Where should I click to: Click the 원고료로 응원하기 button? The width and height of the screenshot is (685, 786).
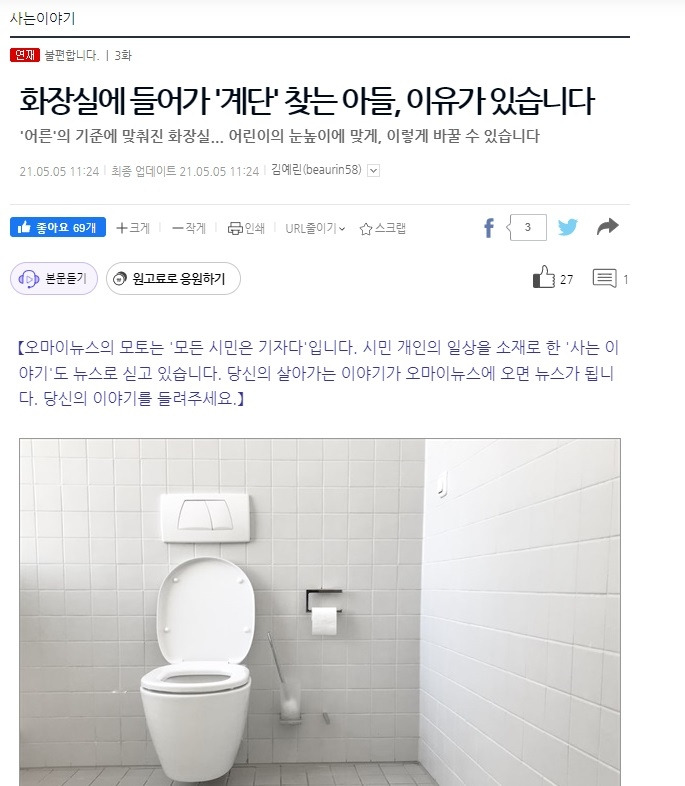[x=173, y=278]
